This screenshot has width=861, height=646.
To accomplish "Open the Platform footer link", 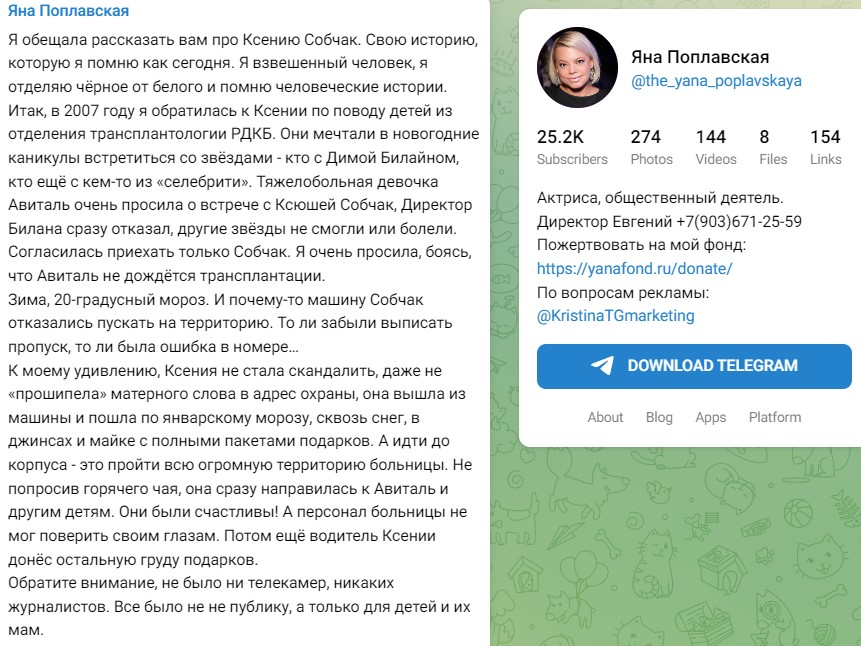I will [775, 417].
